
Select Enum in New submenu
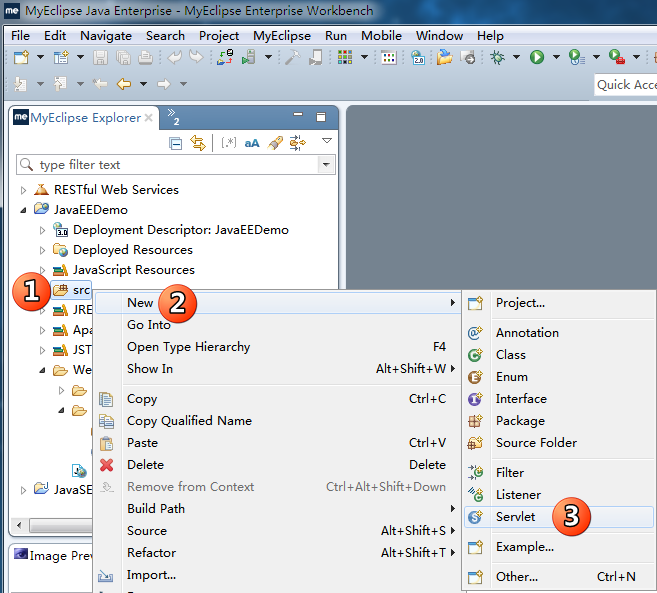click(559, 377)
